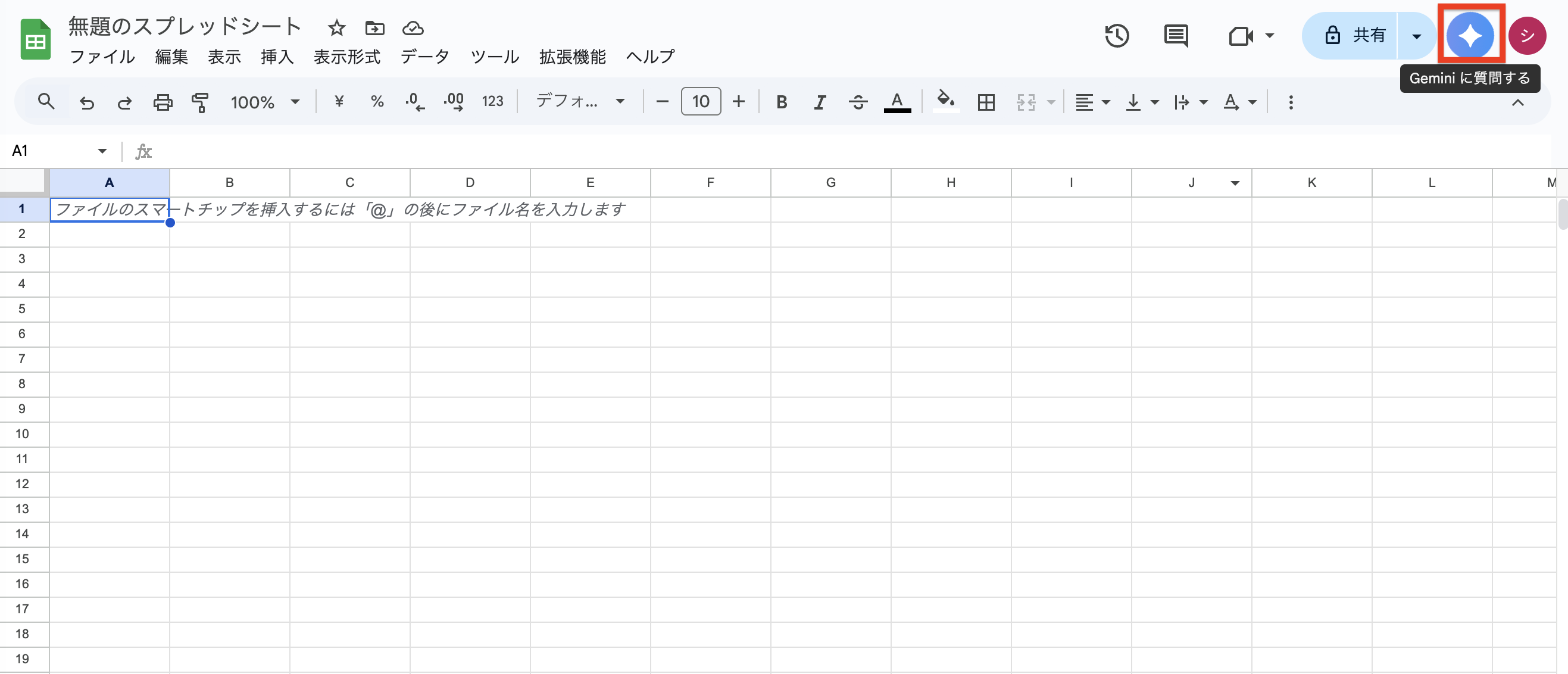Open the 100% zoom dropdown

pos(265,102)
